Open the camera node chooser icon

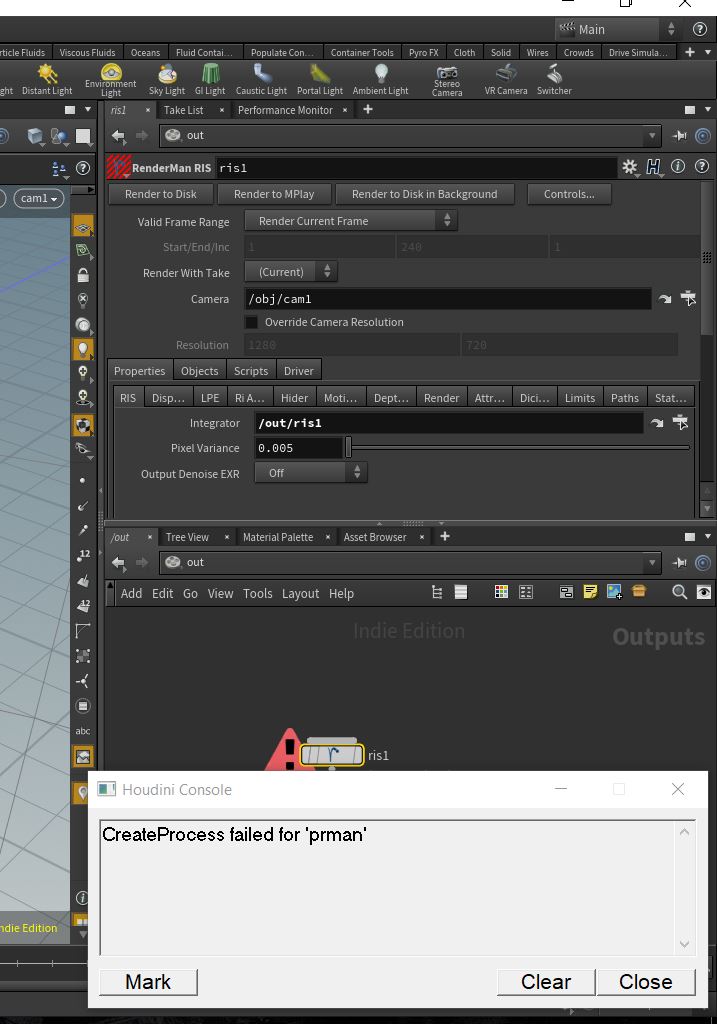(x=688, y=298)
